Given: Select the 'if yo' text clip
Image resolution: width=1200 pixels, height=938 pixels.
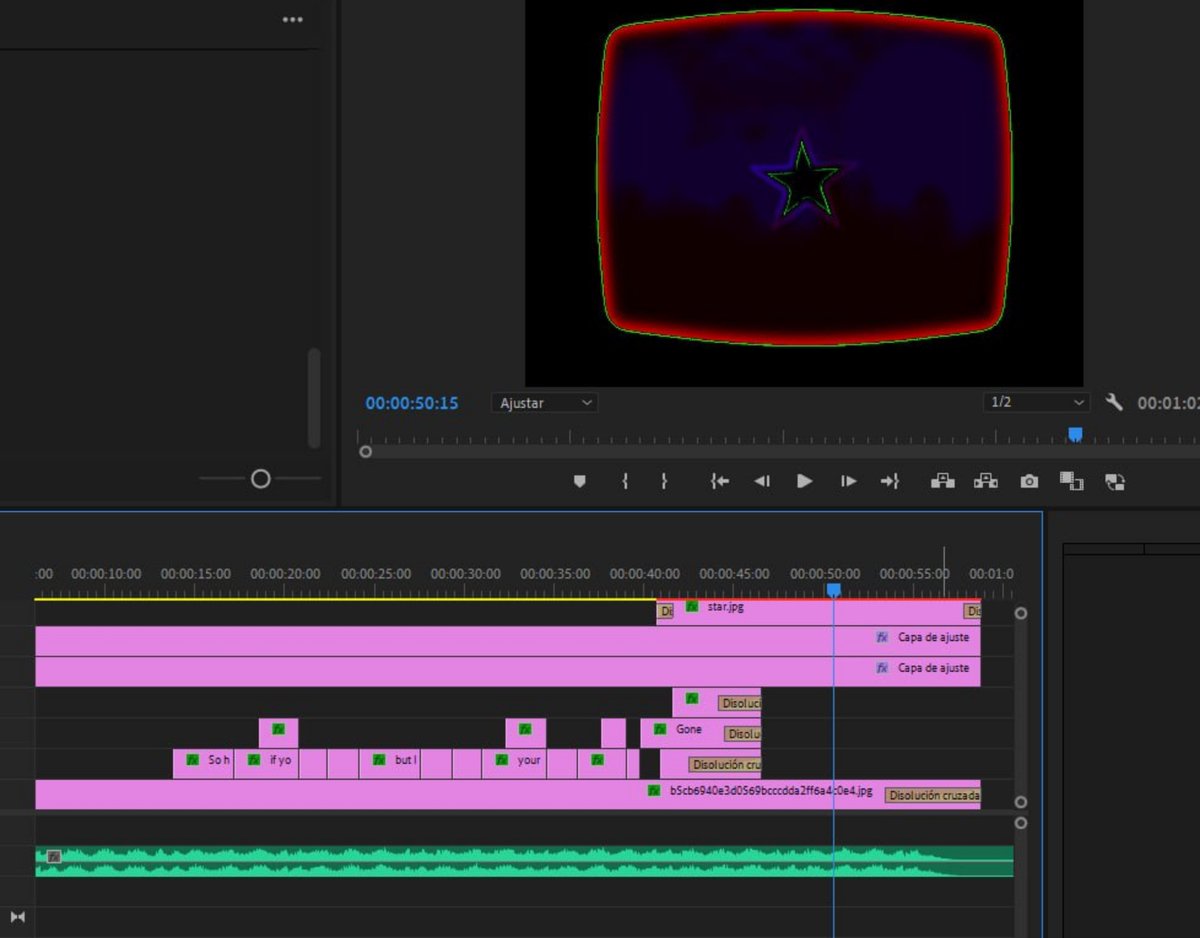Looking at the screenshot, I should tap(266, 764).
